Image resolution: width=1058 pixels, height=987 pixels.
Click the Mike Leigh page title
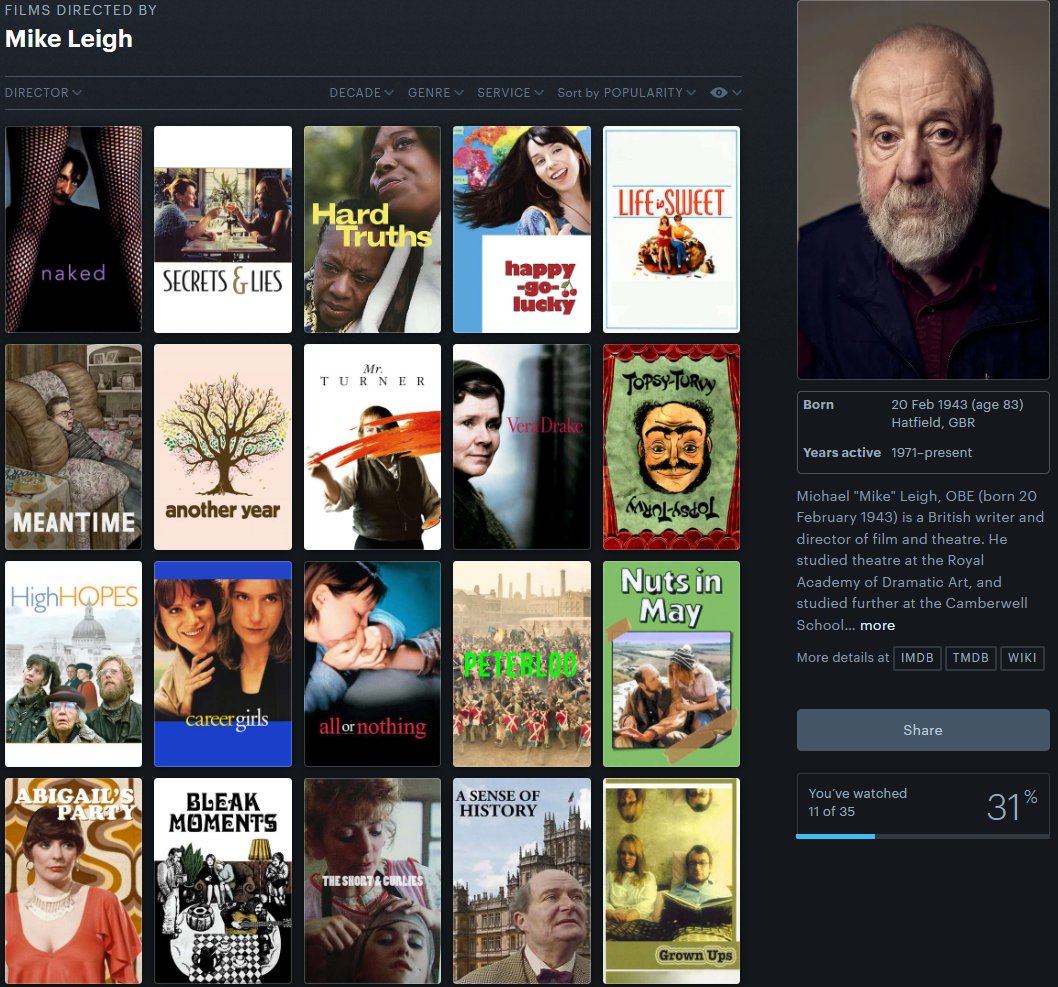coord(69,38)
